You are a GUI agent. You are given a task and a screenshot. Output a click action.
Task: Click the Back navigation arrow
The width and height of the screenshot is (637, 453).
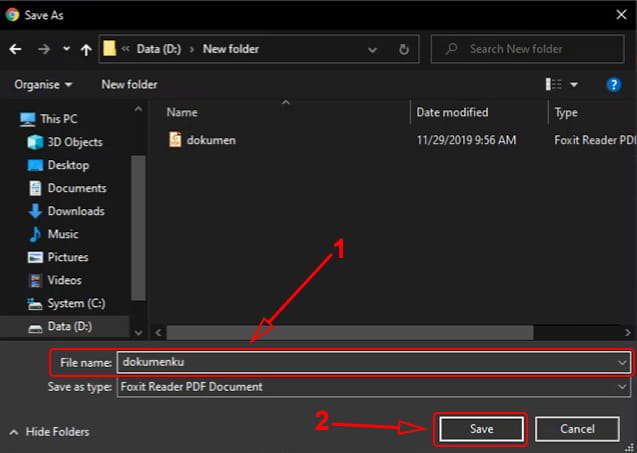point(16,49)
